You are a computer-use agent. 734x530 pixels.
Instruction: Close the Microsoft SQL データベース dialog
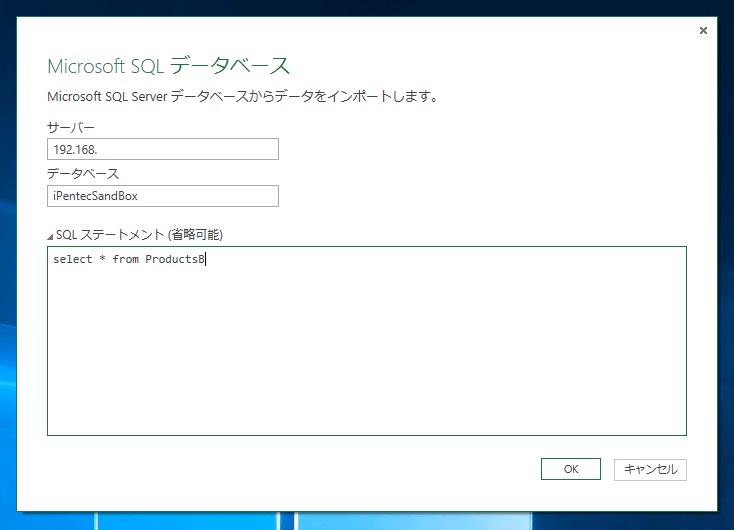703,30
